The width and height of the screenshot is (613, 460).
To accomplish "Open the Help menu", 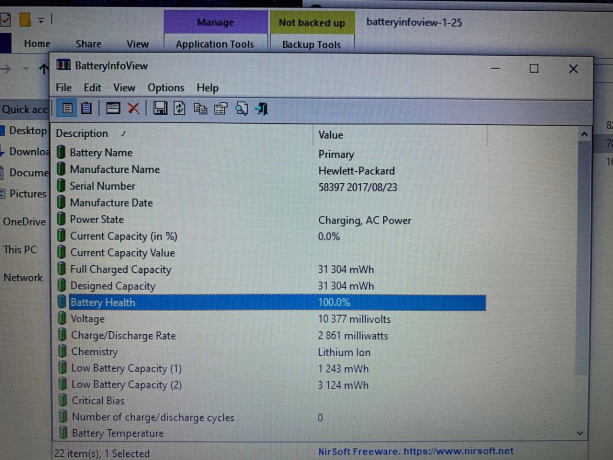I will coord(207,88).
